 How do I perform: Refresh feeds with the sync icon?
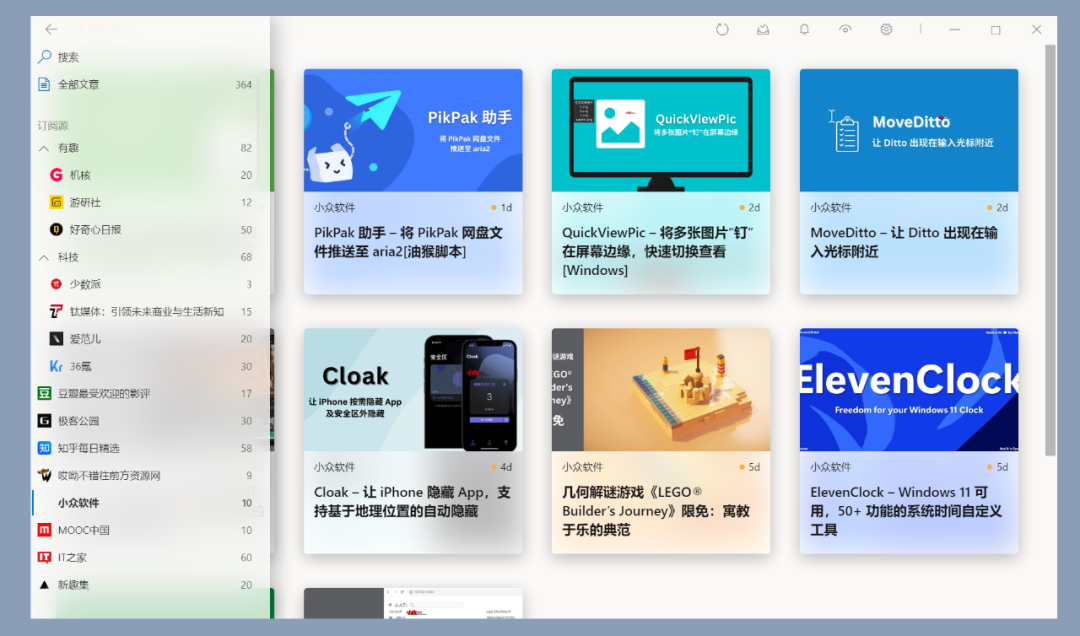pyautogui.click(x=722, y=30)
